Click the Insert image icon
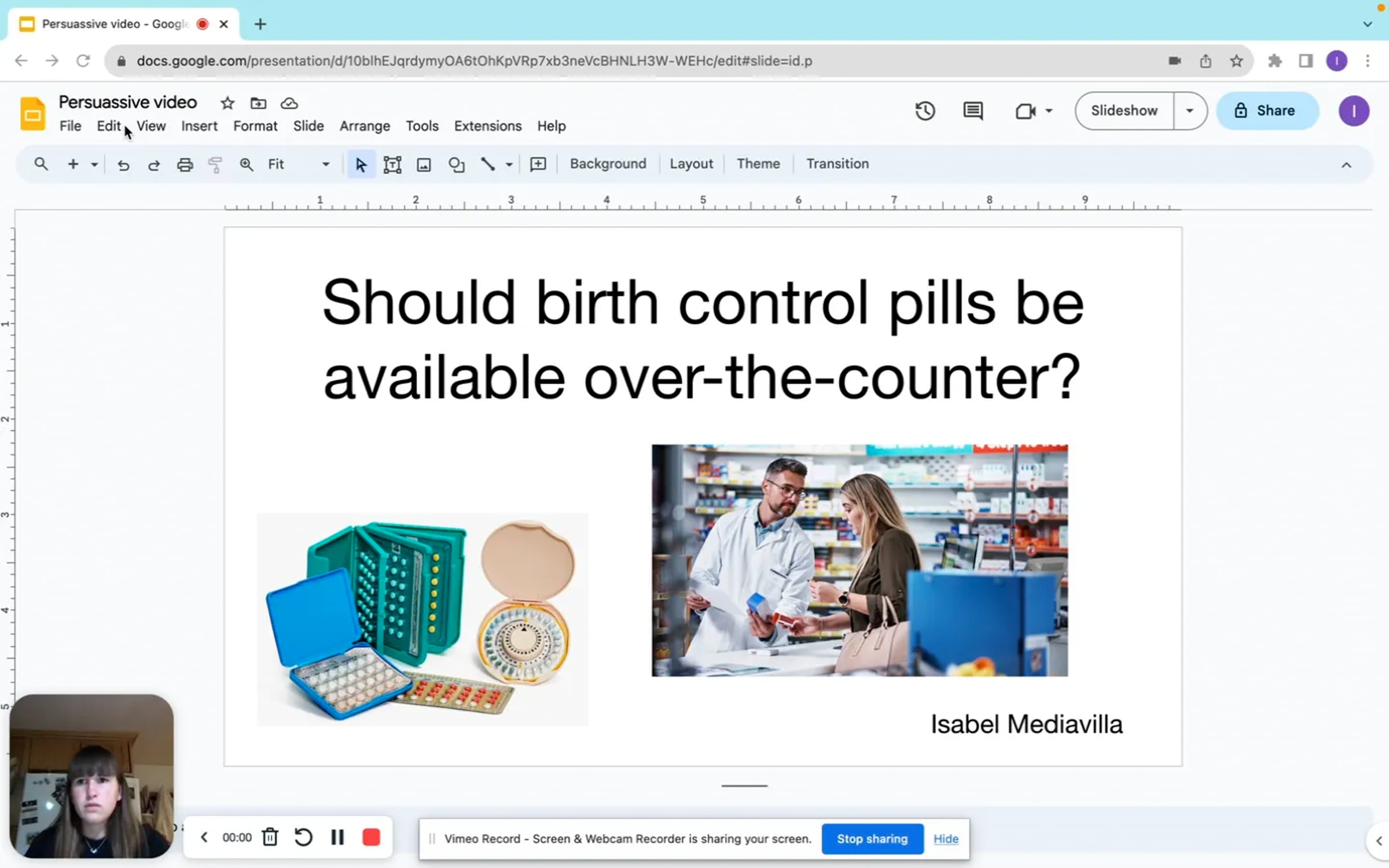 (x=424, y=165)
